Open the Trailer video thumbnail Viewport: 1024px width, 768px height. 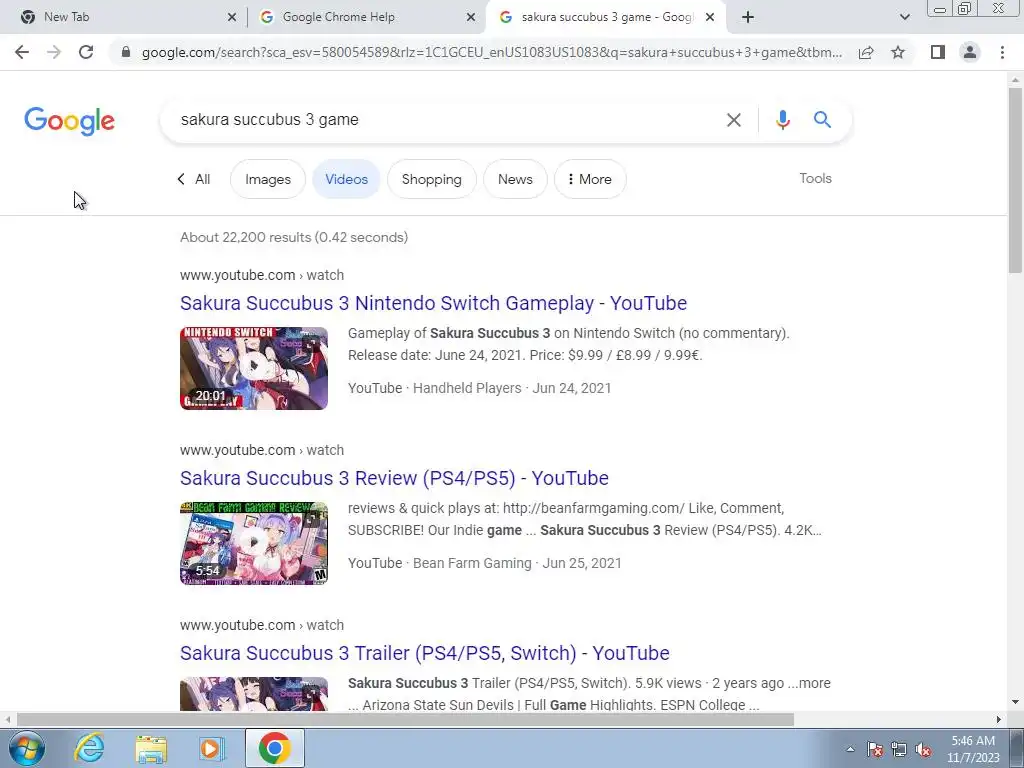[x=254, y=694]
